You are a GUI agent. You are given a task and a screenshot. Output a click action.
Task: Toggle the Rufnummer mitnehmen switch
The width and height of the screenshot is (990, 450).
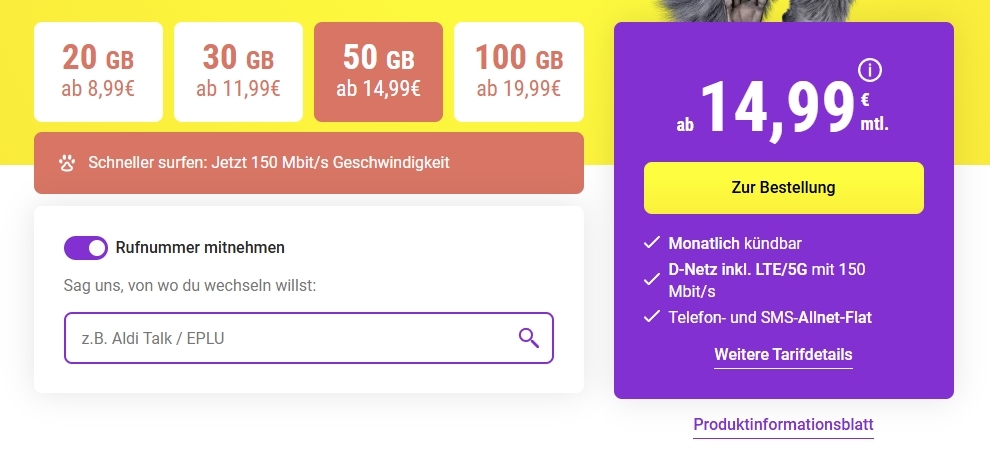[x=86, y=248]
